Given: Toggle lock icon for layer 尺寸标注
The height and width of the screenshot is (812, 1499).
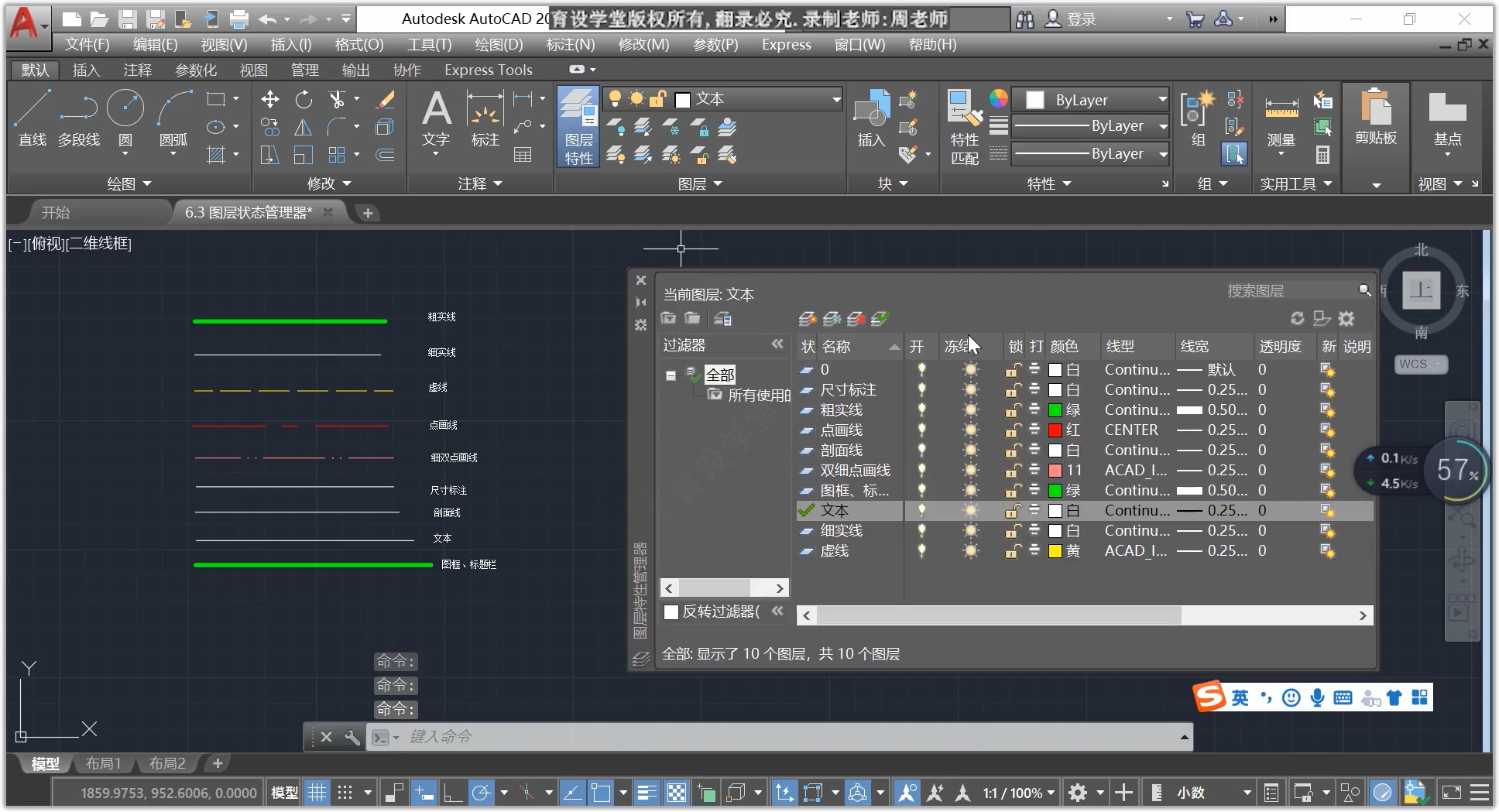Looking at the screenshot, I should pos(1013,389).
